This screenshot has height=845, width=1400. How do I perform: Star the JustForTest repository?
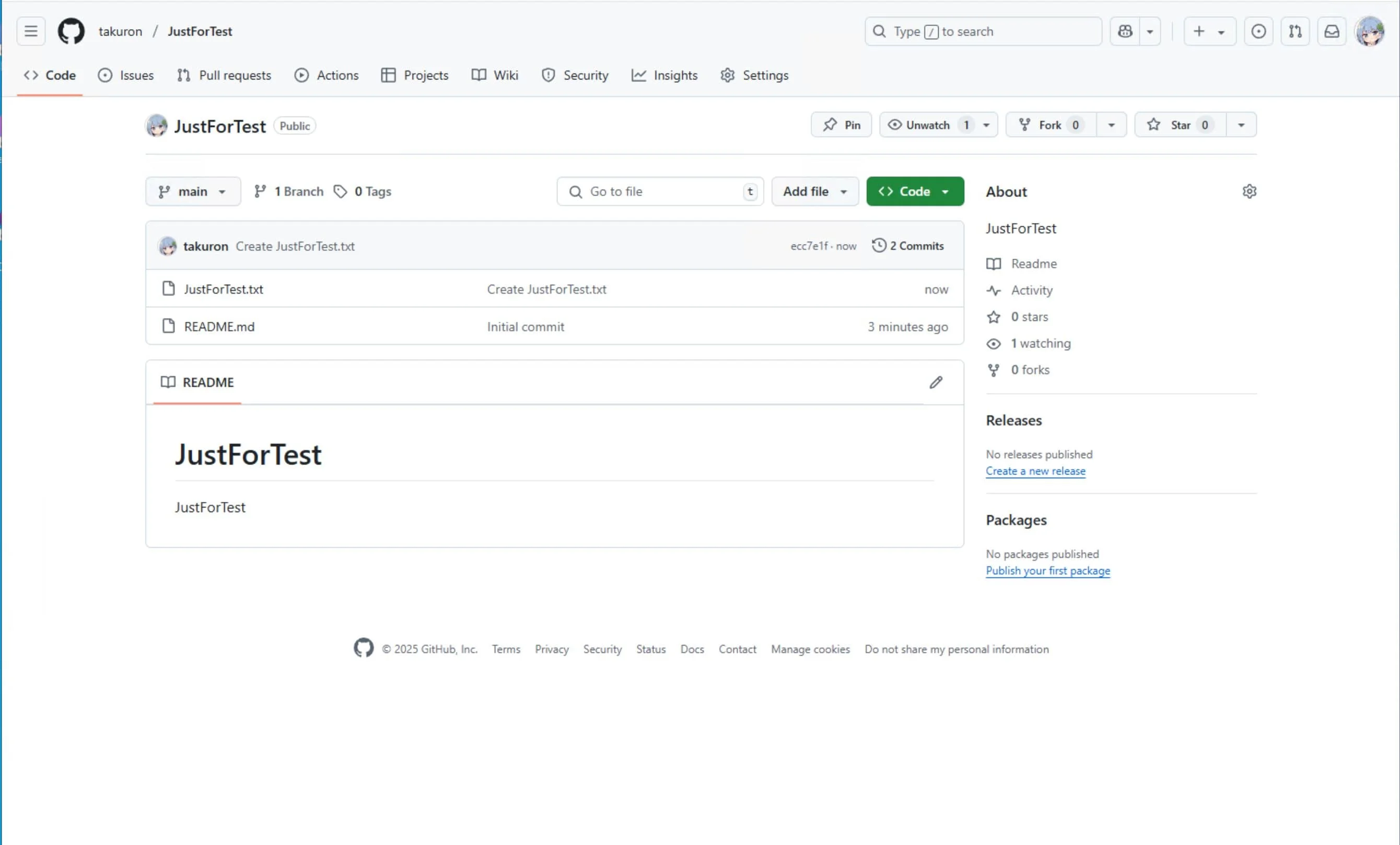[x=1180, y=125]
